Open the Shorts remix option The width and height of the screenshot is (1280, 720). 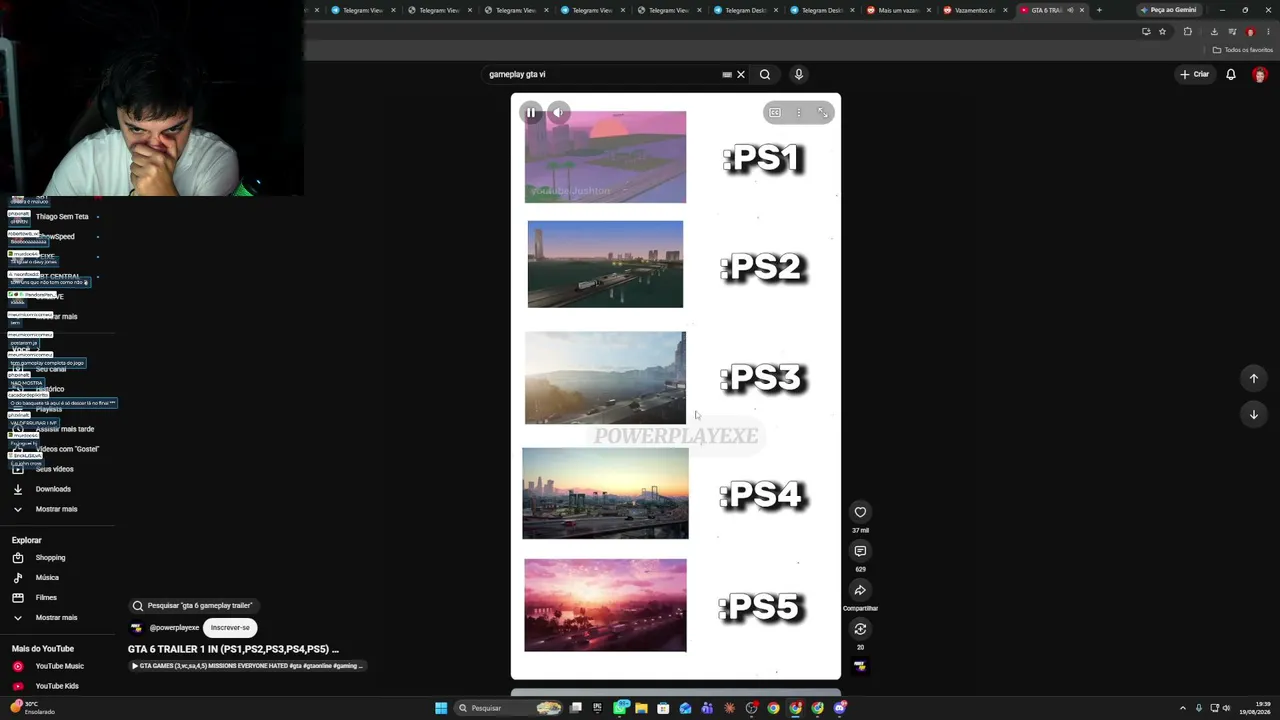coord(860,629)
